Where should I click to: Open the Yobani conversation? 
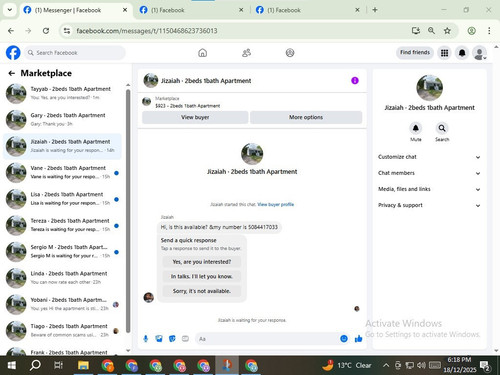[x=63, y=304]
